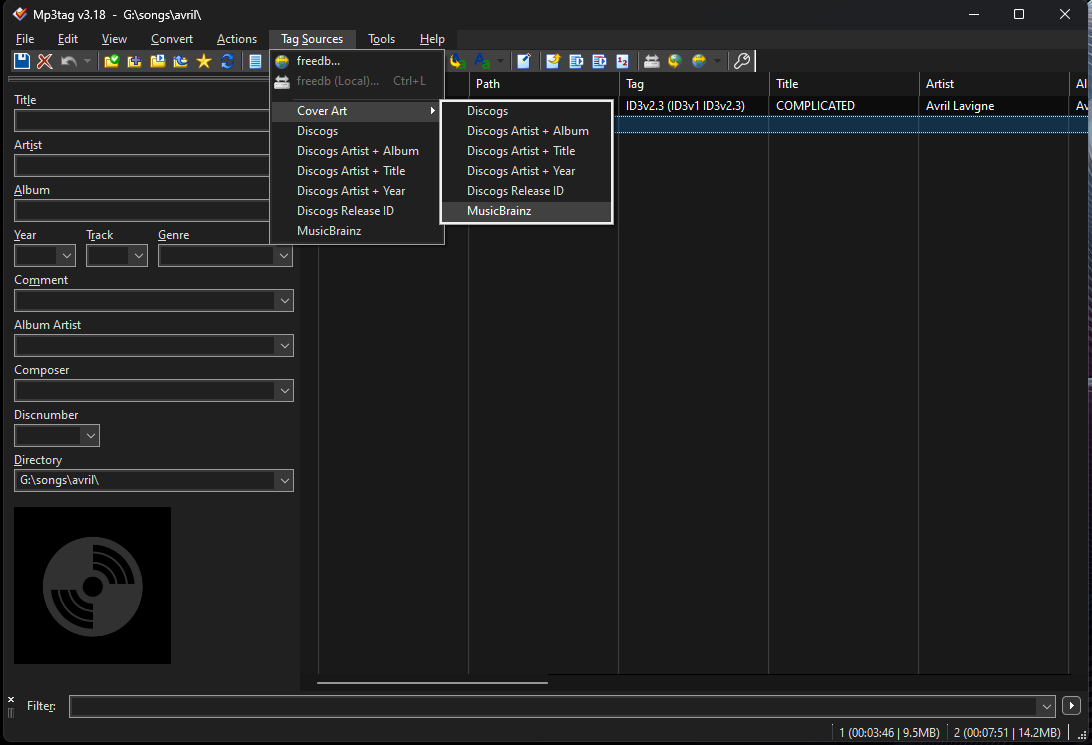The image size is (1092, 745).
Task: Choose Discogs Artist + Album in Cover Art submenu
Action: point(527,131)
